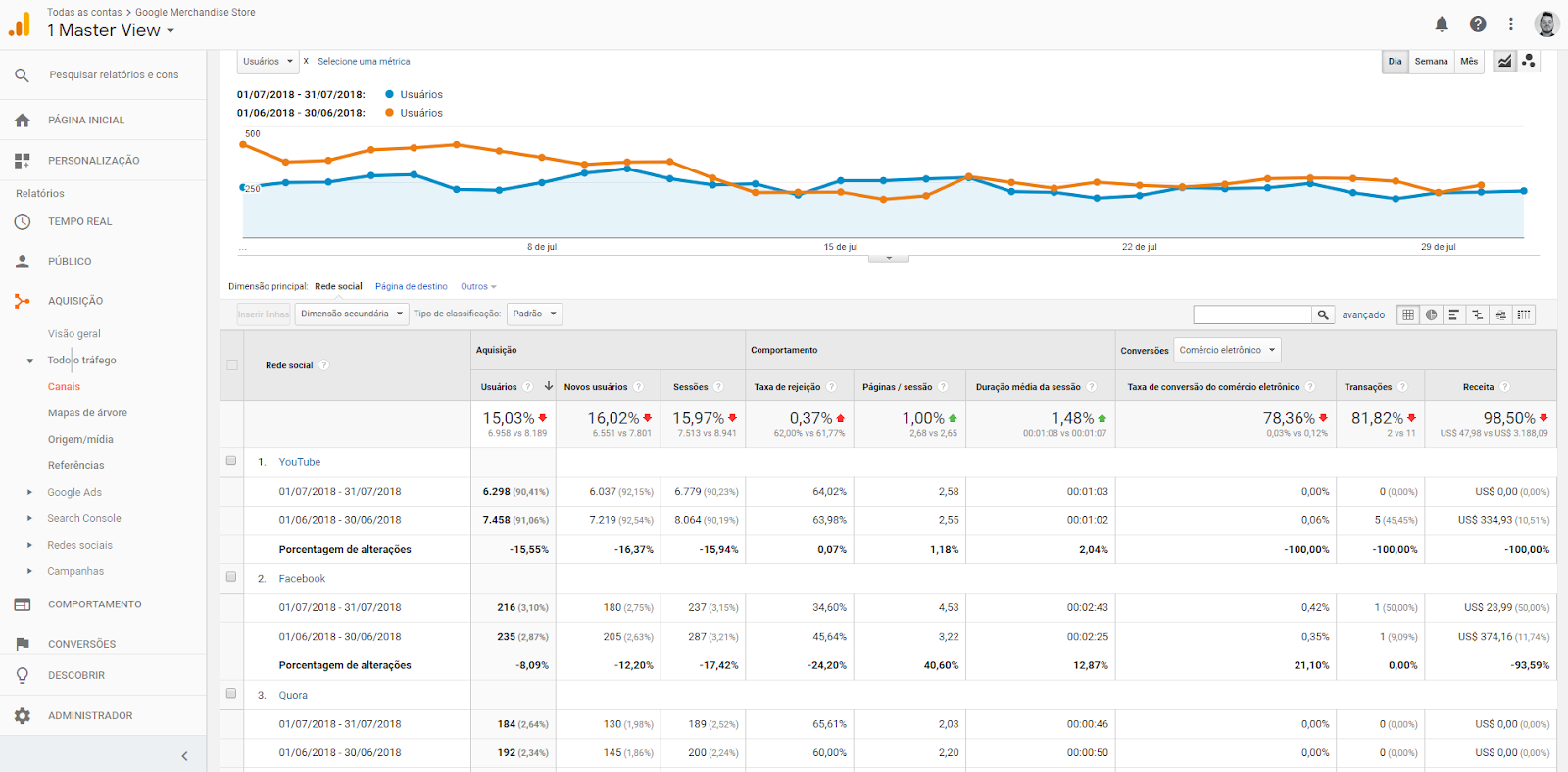The width and height of the screenshot is (1568, 772).
Task: Open the notifications bell
Action: [1442, 24]
